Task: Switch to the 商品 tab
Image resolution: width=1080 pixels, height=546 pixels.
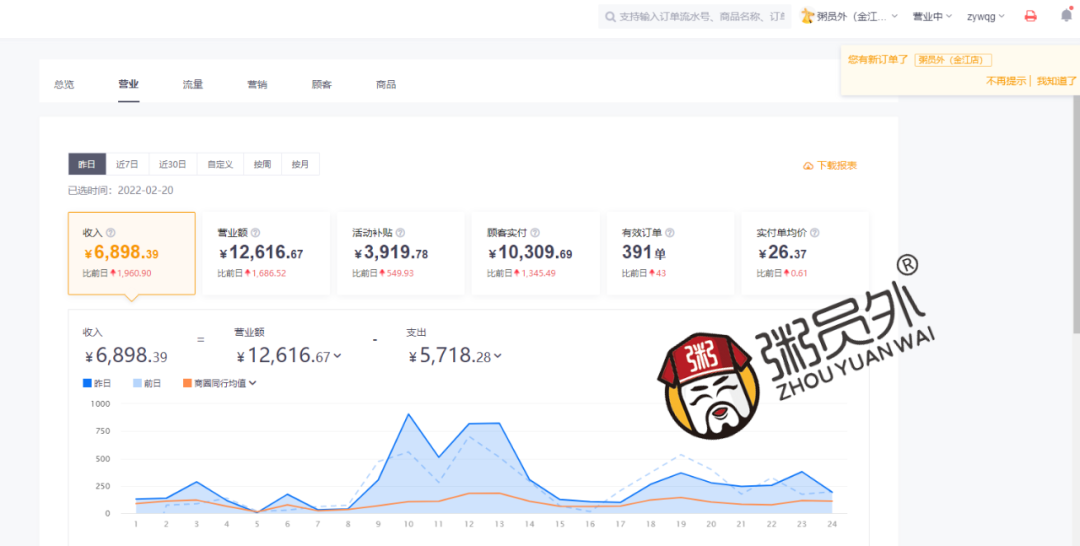Action: click(x=386, y=85)
